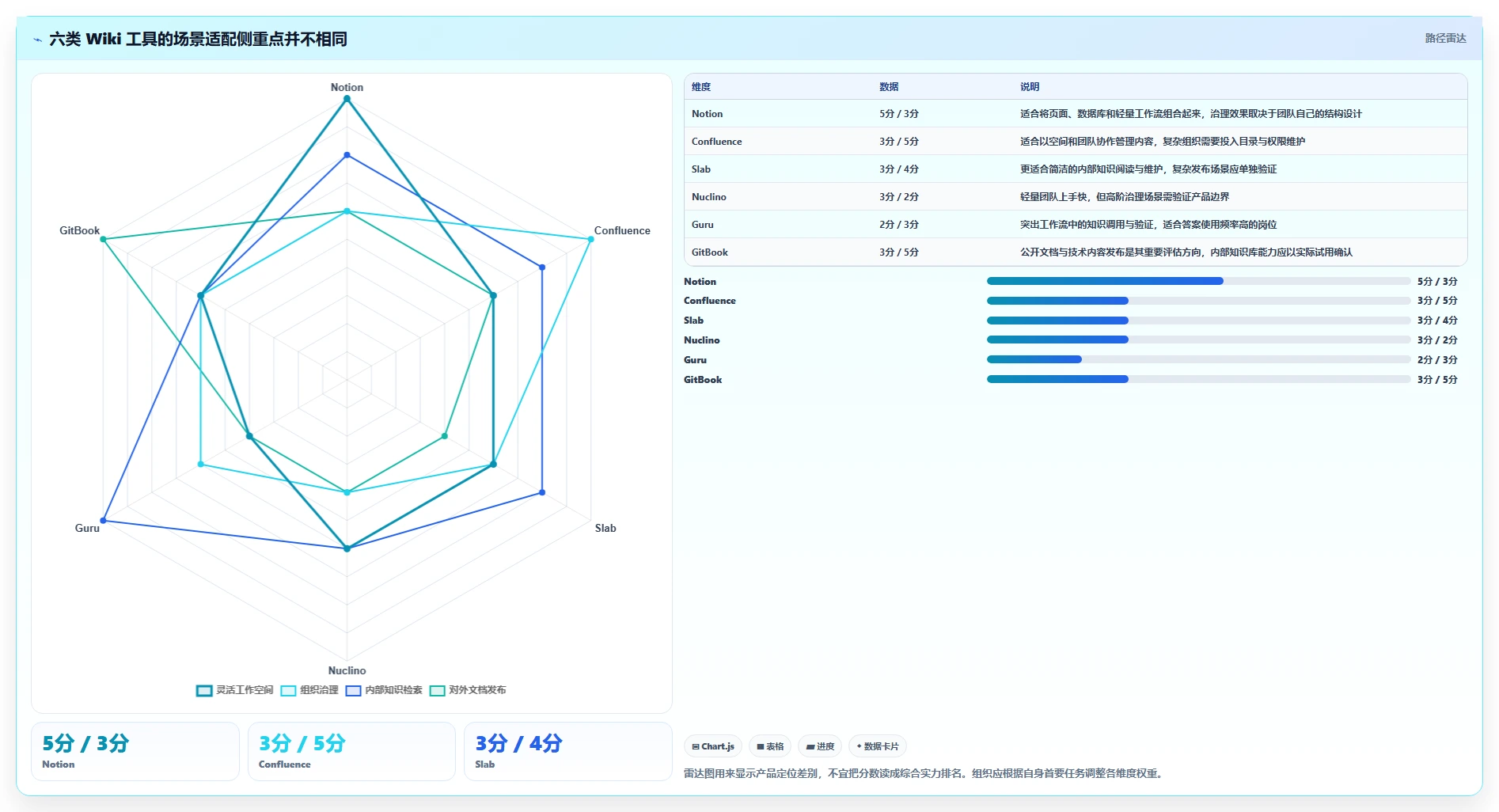Click the small icon beside the page title
The image size is (1499, 812).
pyautogui.click(x=37, y=40)
